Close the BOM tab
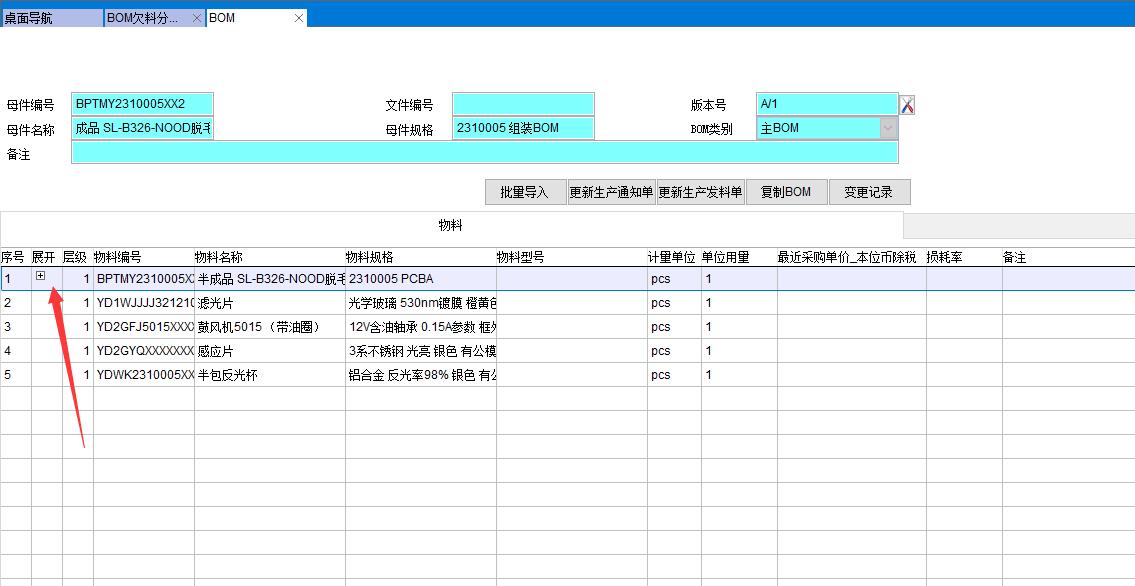The height and width of the screenshot is (586, 1135). [298, 18]
